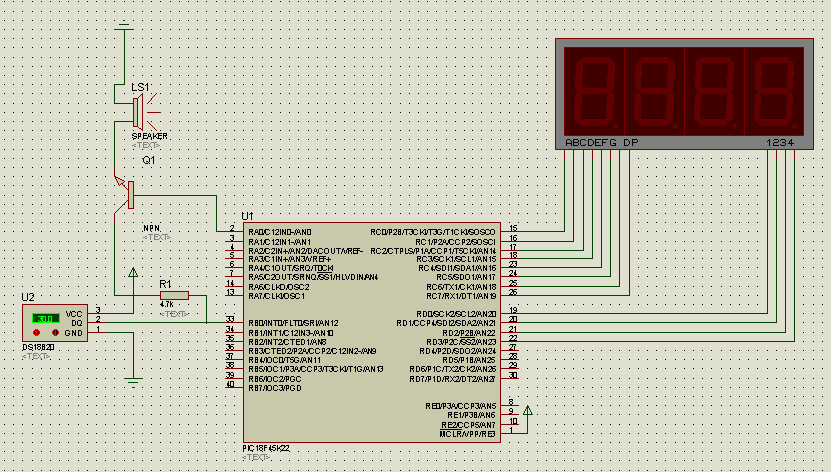Click the PIC18F45K22 part name label
The width and height of the screenshot is (831, 472).
[x=266, y=448]
